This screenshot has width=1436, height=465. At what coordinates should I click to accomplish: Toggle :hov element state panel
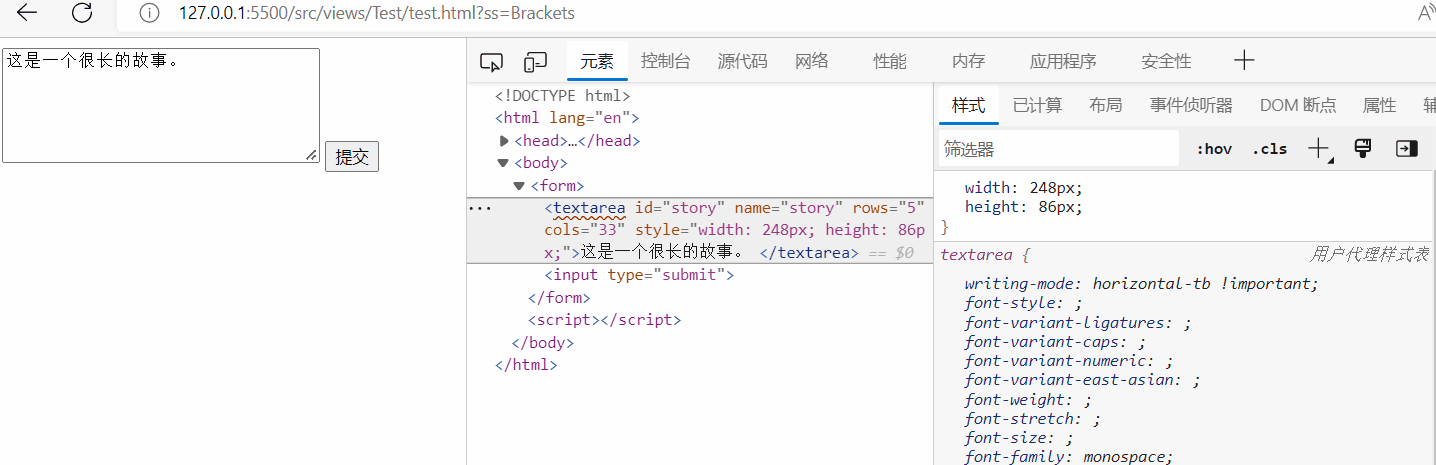tap(1214, 149)
